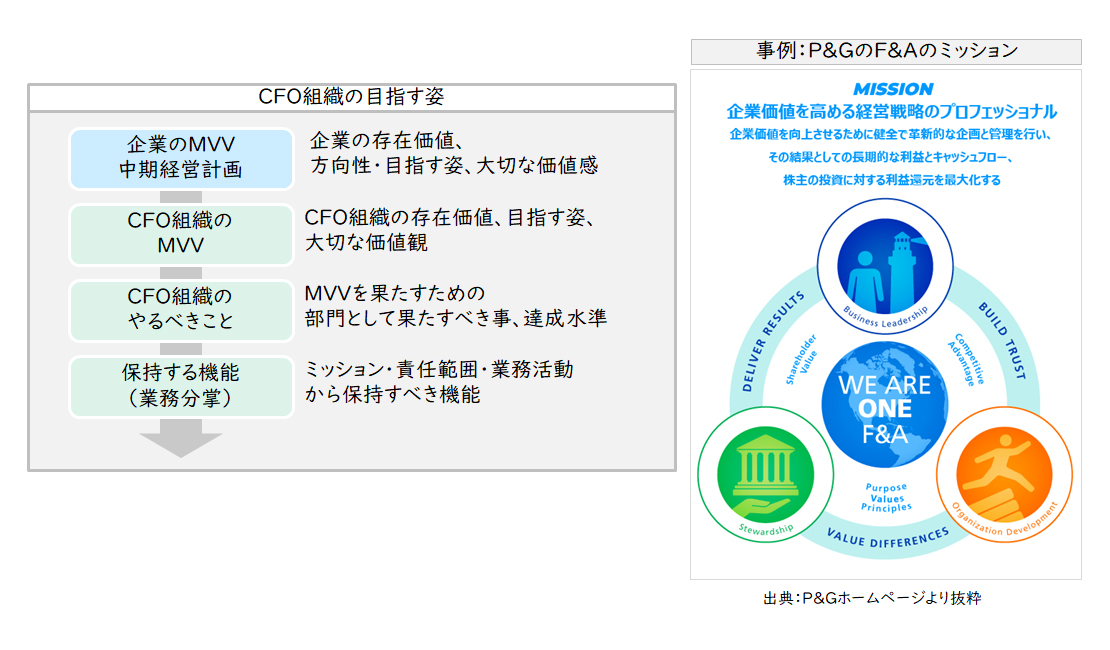The width and height of the screenshot is (1110, 650).
Task: Click the BUILD TRUST arc label
Action: 1002,341
